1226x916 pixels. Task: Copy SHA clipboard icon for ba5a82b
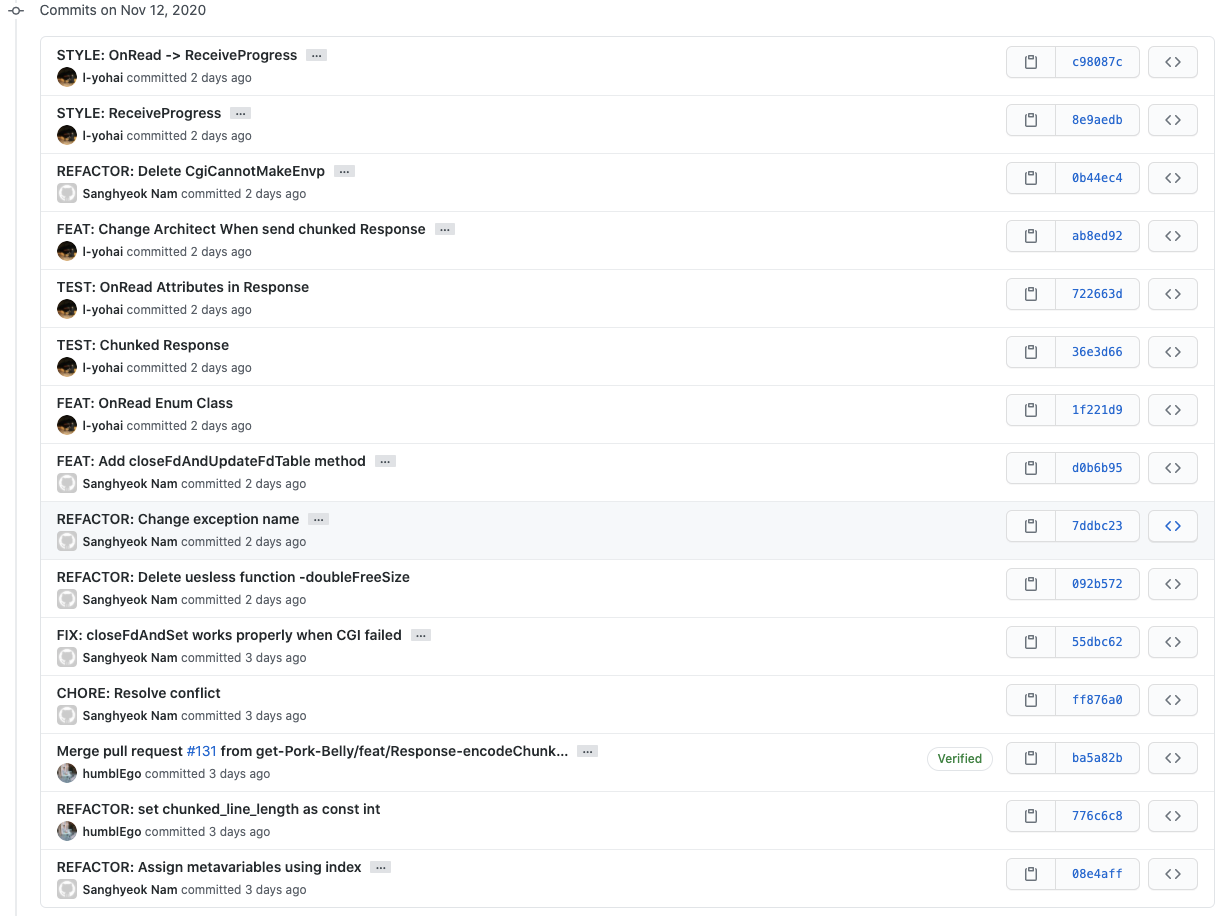(x=1030, y=758)
